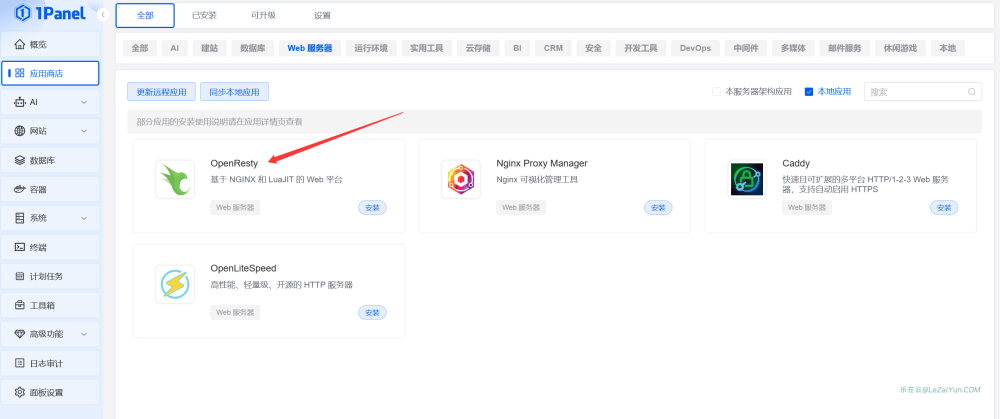The width and height of the screenshot is (1000, 419).
Task: Filter apps by 多媒体 category
Action: tap(793, 48)
